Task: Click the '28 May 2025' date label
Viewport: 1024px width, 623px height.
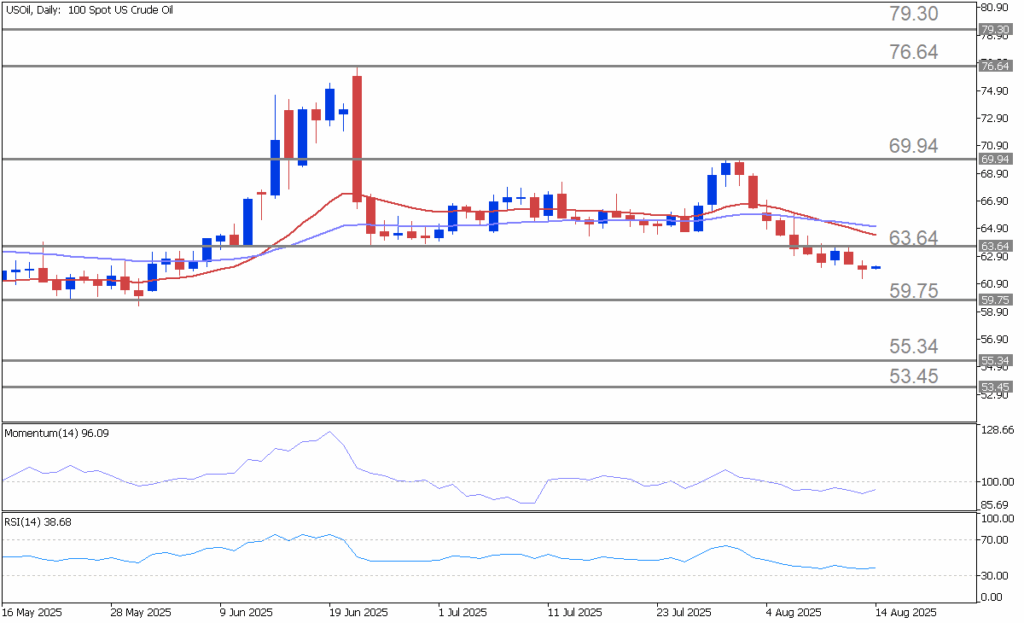Action: [141, 613]
